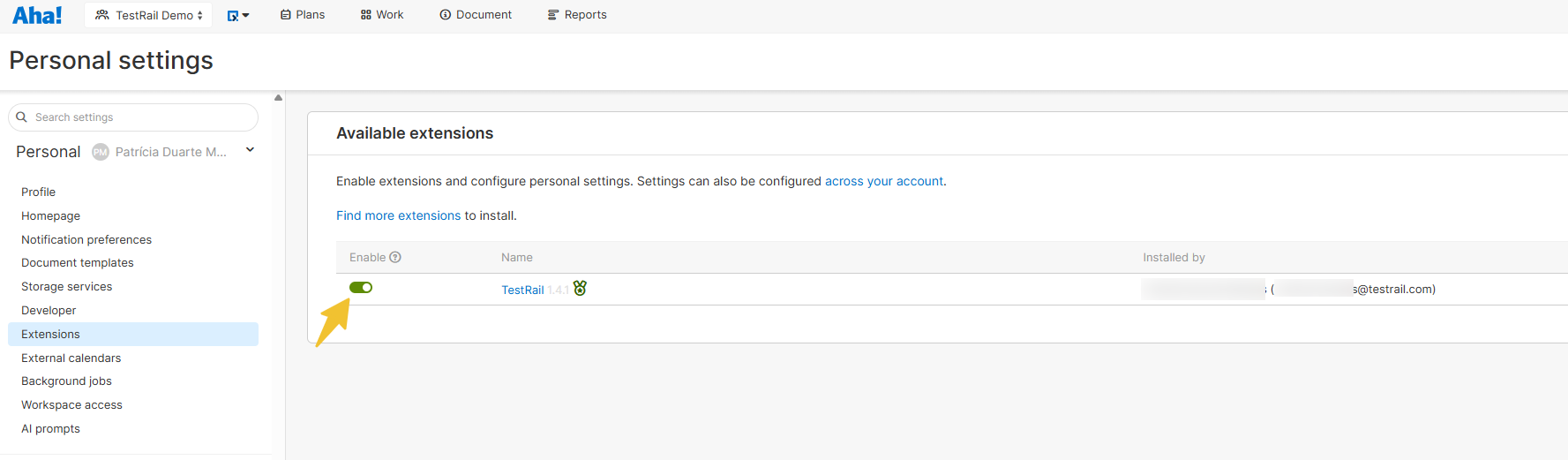Click the 'Personal settings' page title

point(111,60)
